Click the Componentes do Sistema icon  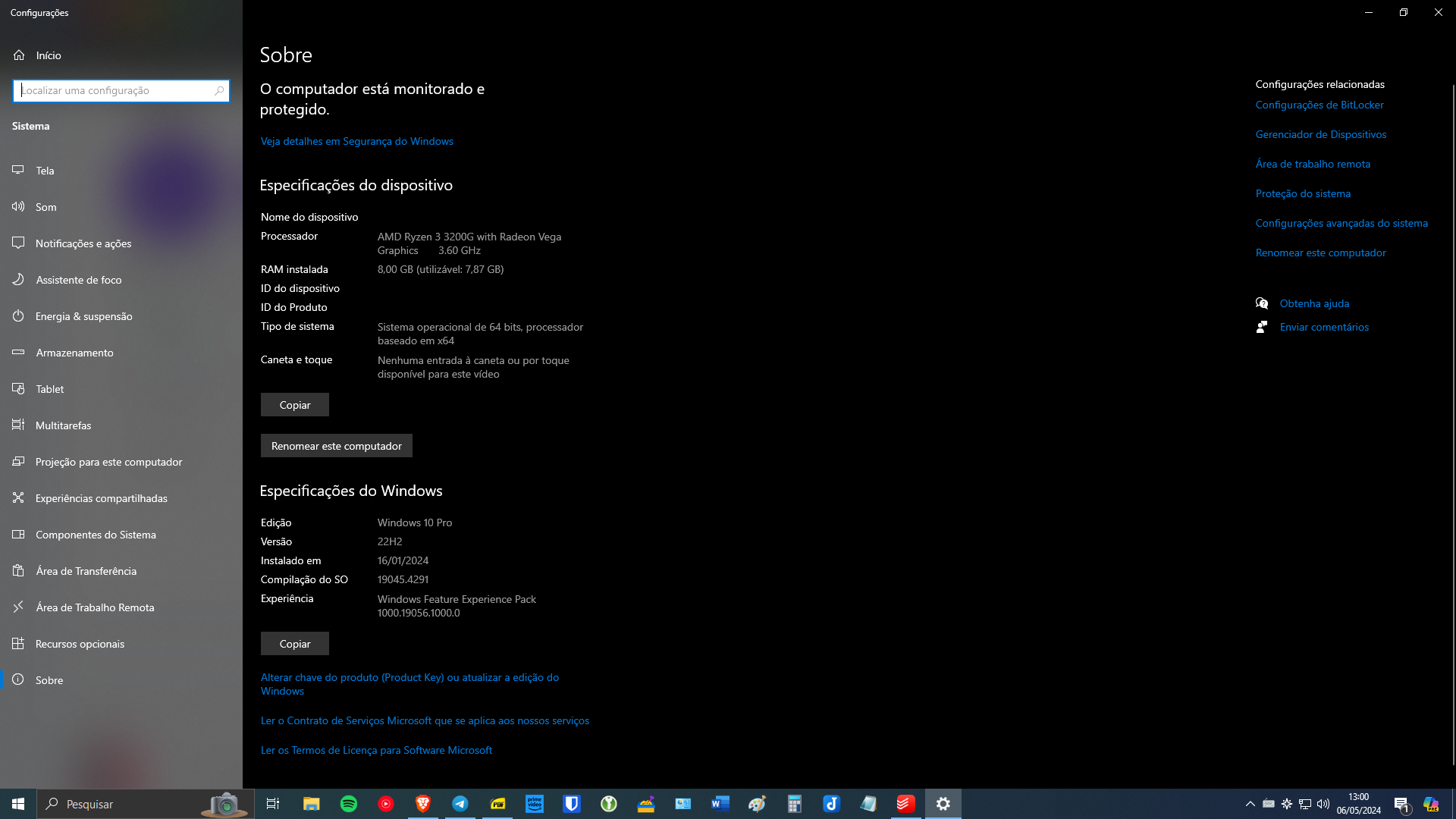pos(18,534)
